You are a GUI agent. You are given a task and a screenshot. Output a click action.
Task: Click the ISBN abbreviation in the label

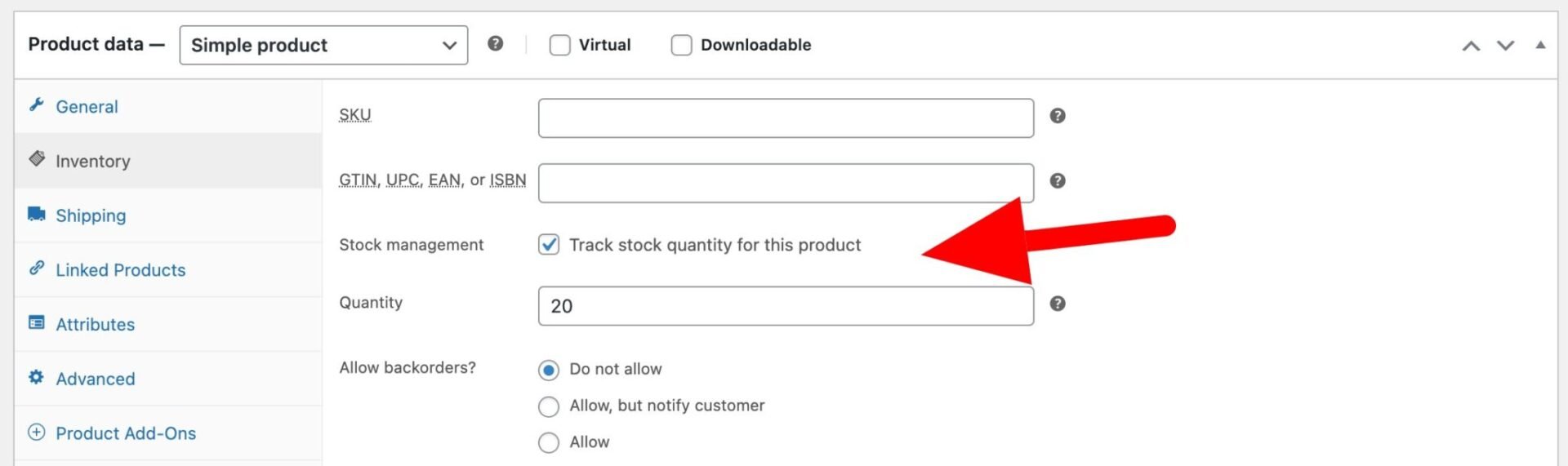[x=508, y=180]
